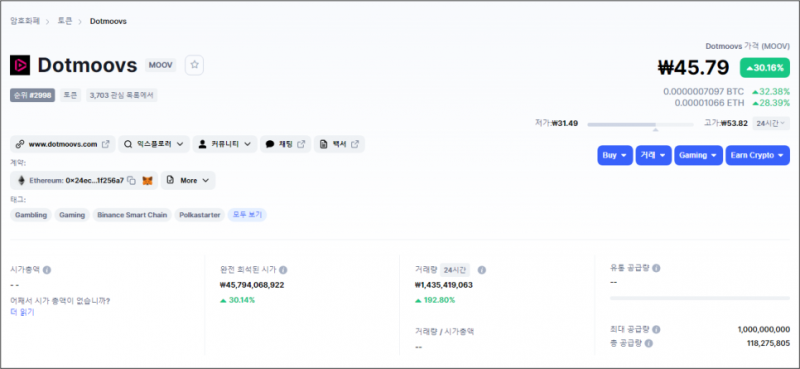The width and height of the screenshot is (800, 369).
Task: Add token to MetaMask via fox icon
Action: (x=147, y=181)
